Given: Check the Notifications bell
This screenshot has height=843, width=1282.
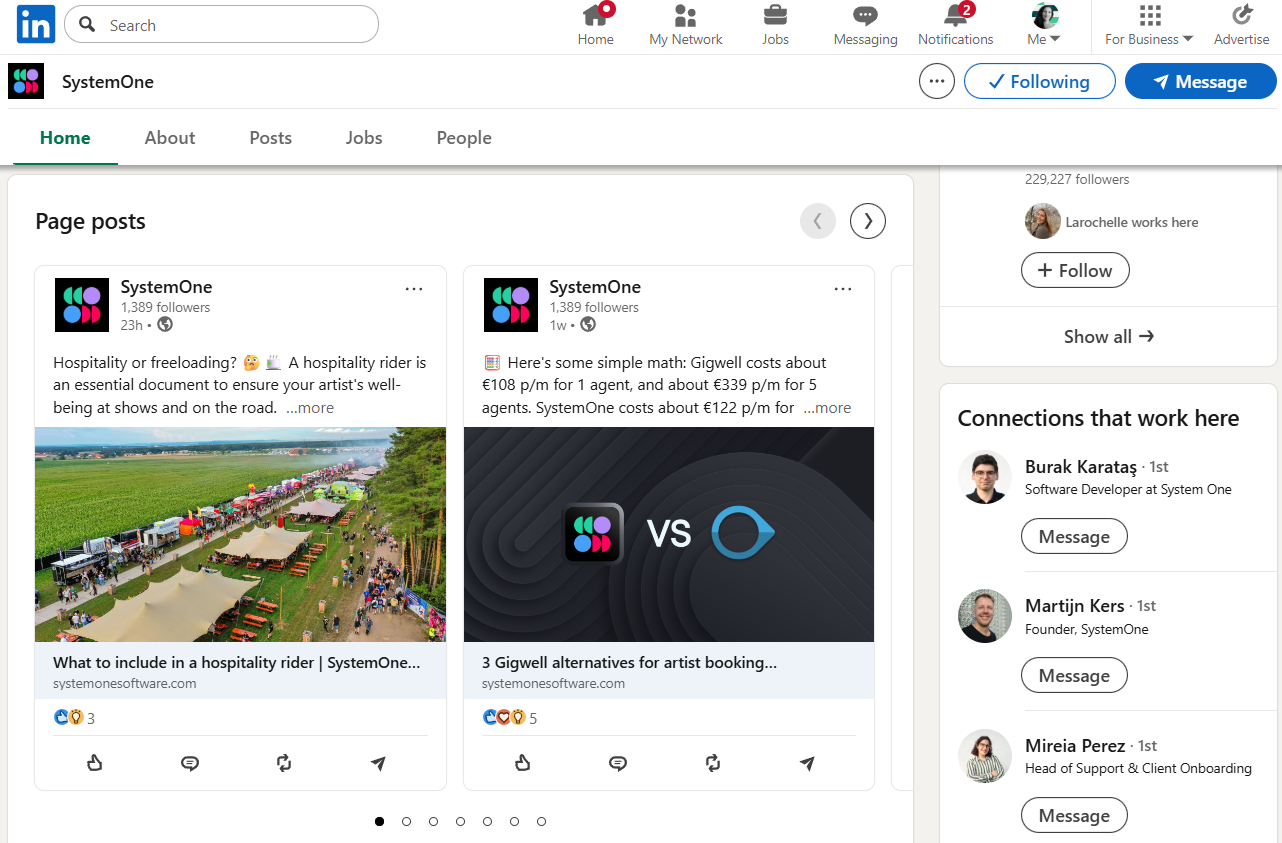Looking at the screenshot, I should [956, 25].
